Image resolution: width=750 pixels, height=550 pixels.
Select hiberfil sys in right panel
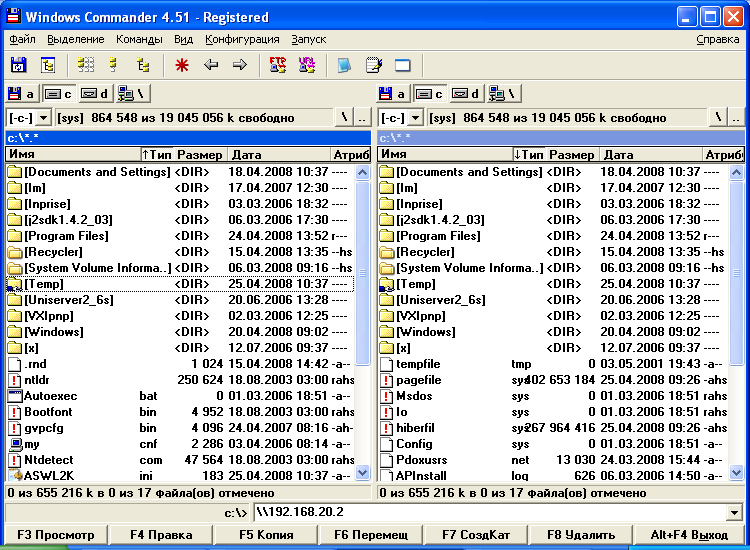(553, 428)
